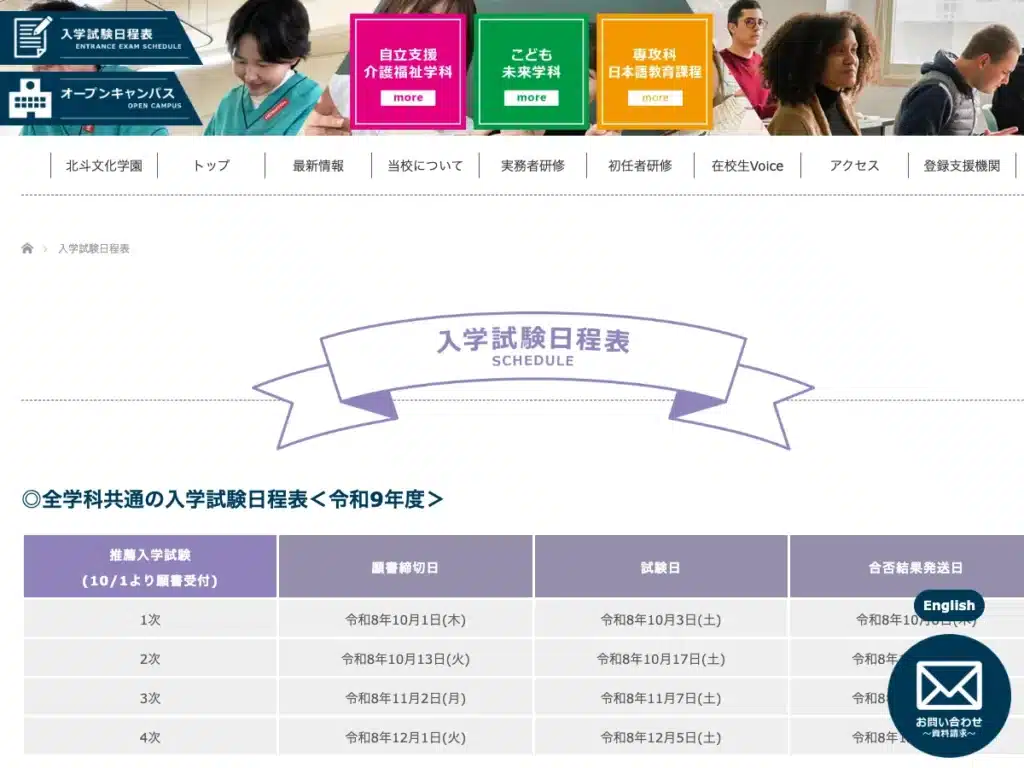
Task: Click heading 全学科共通の入学試験日程表＜令和9年度＞
Action: point(232,500)
